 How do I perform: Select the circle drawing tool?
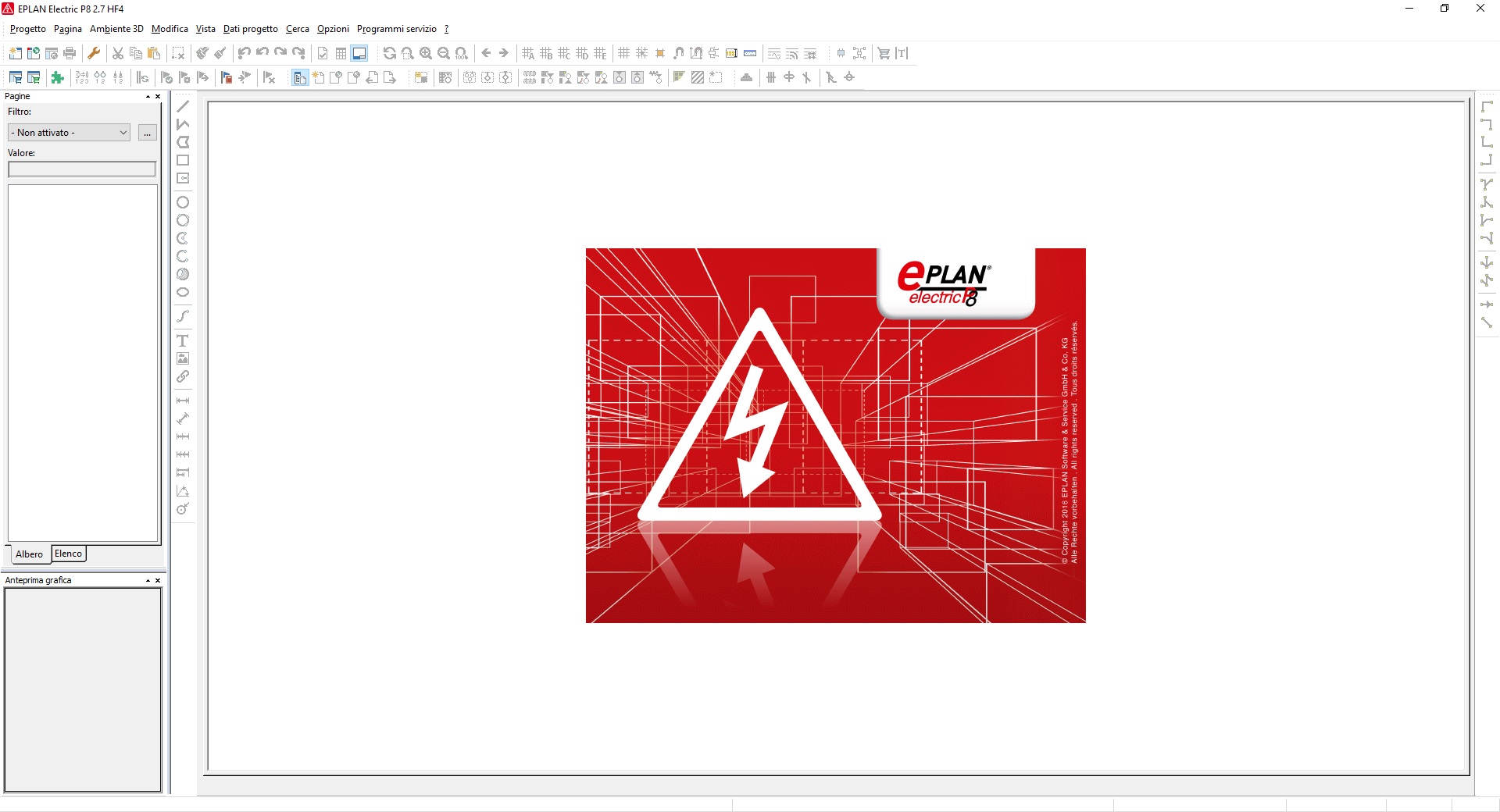click(183, 202)
